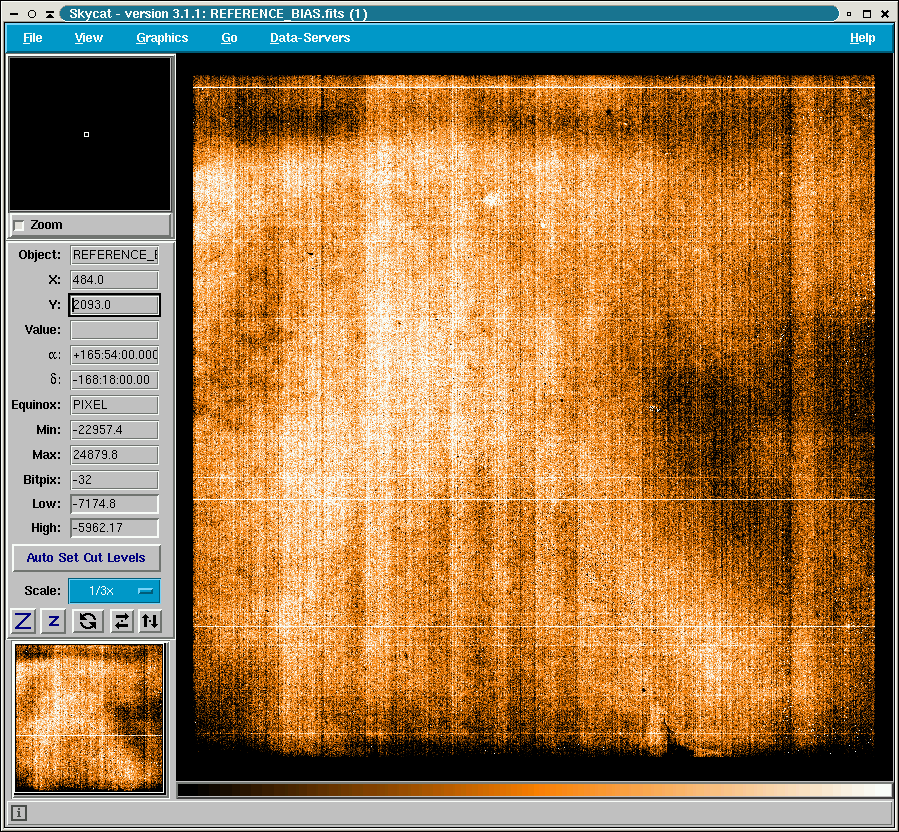Toggle the Zoom checkbox
This screenshot has height=832, width=899.
click(x=19, y=226)
